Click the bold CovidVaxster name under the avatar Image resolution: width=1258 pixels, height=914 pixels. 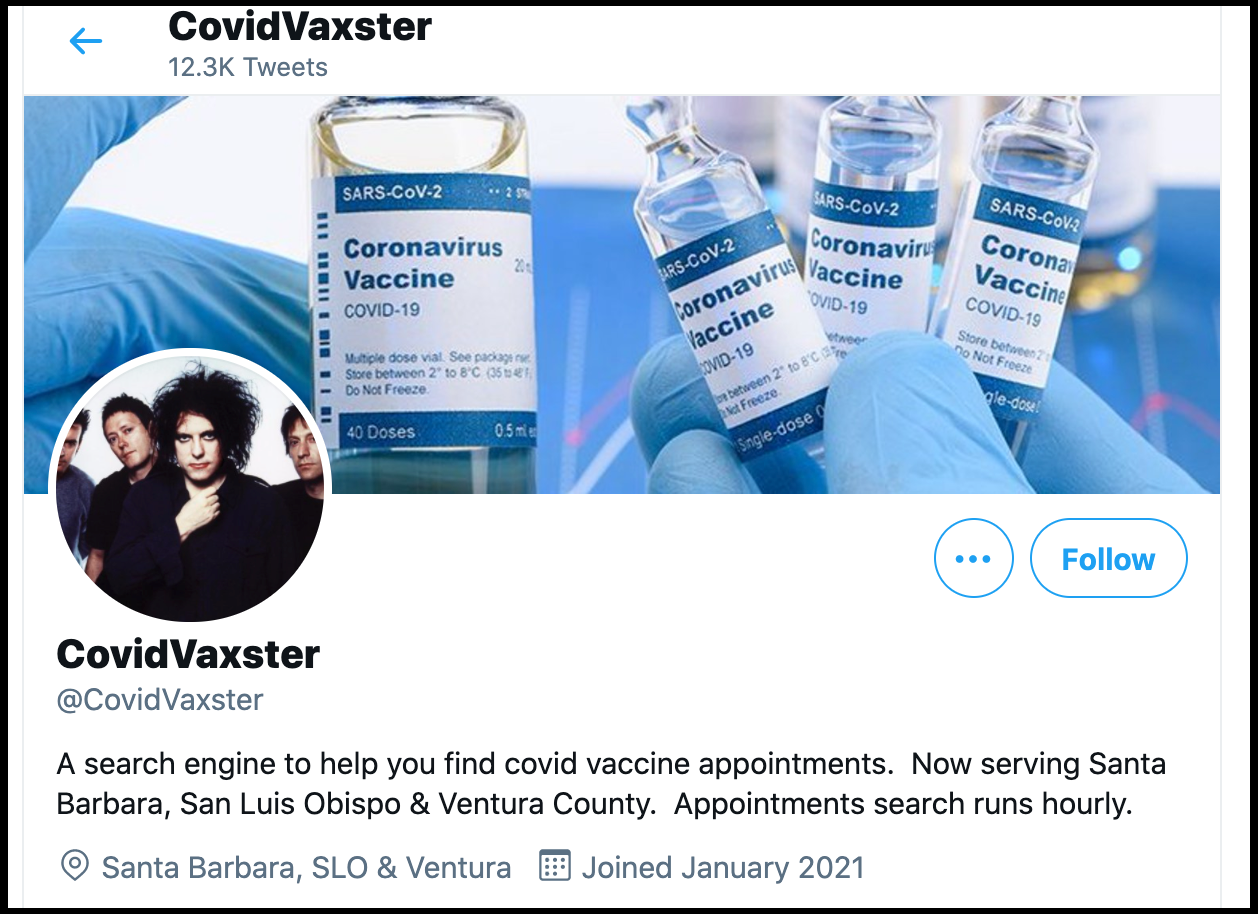188,654
